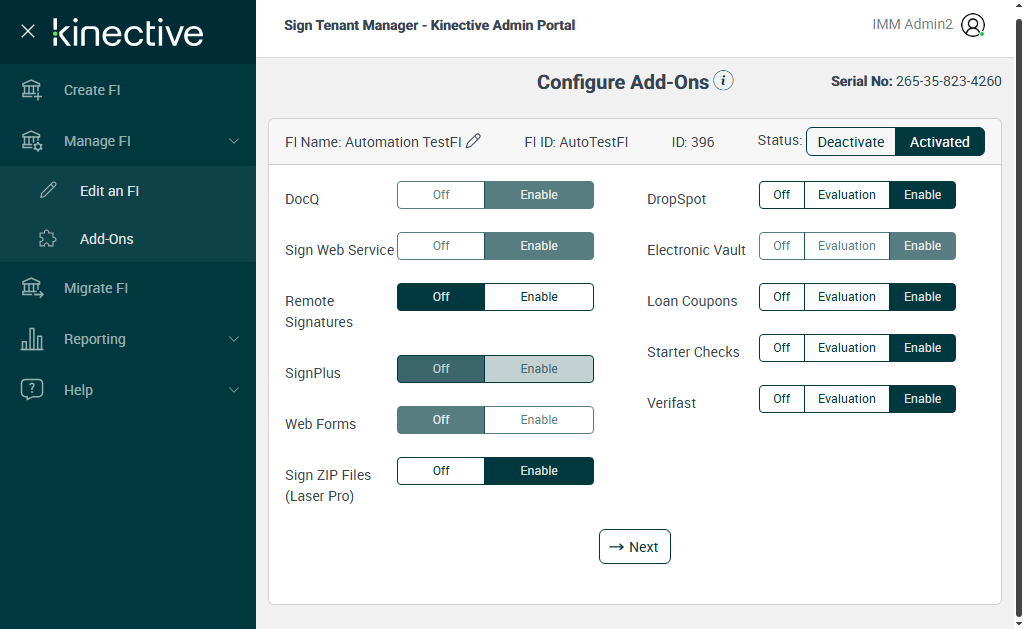Set Electronic Vault to Enable
The image size is (1024, 629).
pyautogui.click(x=922, y=246)
